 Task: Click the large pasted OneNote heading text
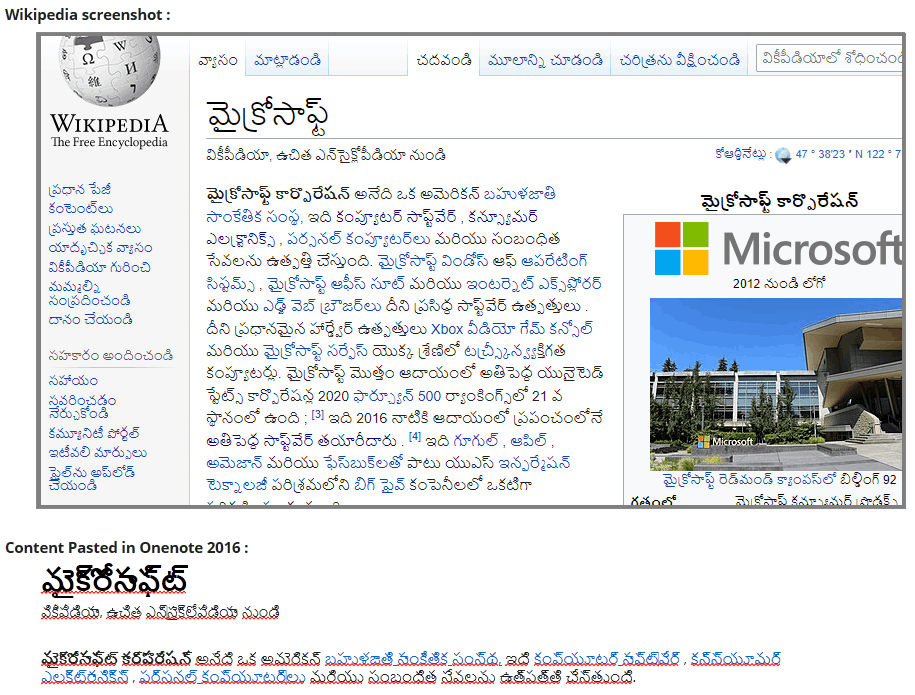pyautogui.click(x=114, y=581)
